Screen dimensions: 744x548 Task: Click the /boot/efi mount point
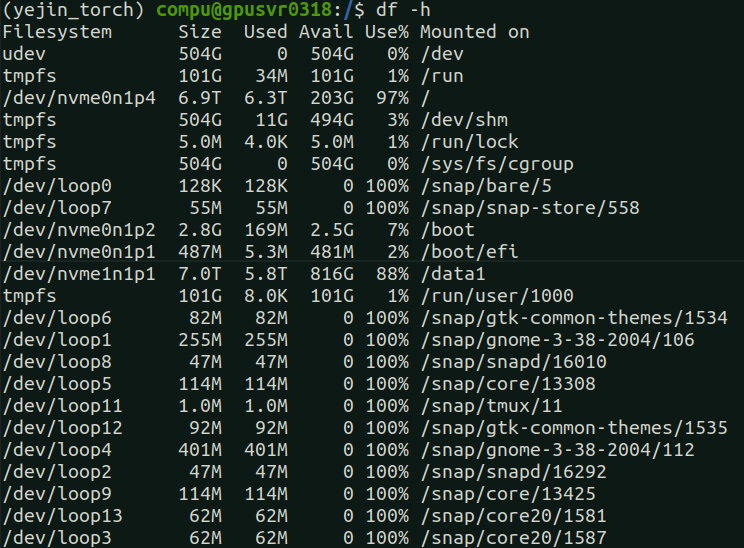pos(470,252)
